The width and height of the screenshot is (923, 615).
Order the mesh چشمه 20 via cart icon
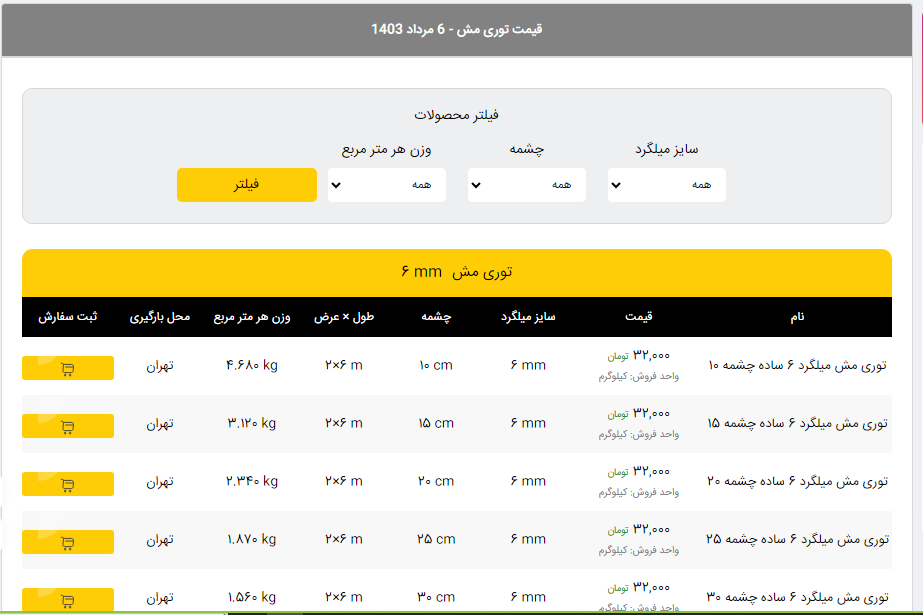click(68, 484)
